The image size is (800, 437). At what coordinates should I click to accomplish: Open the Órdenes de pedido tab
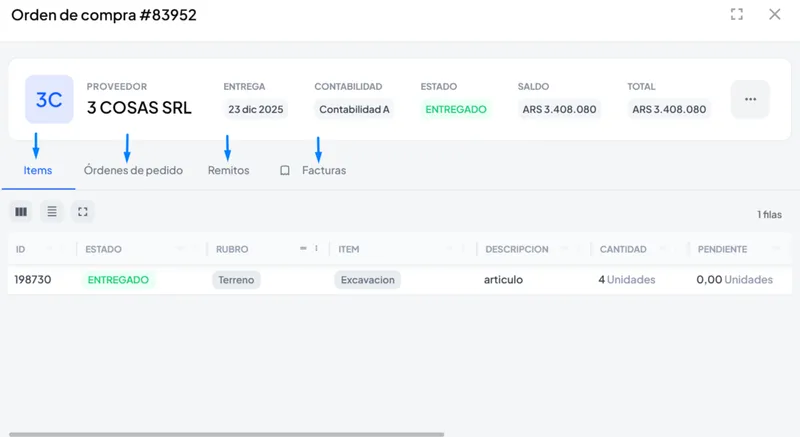133,170
